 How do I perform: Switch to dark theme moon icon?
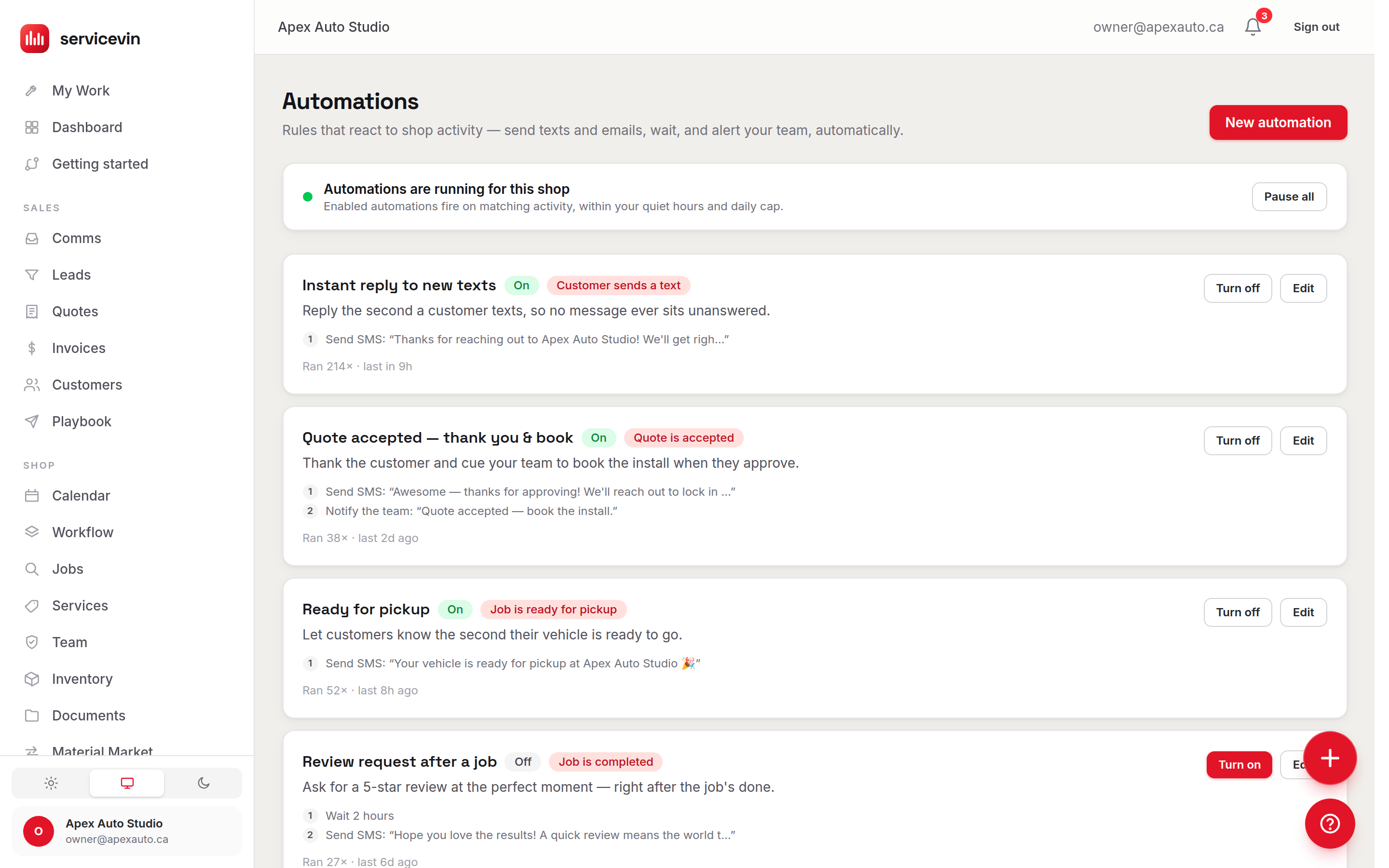click(x=203, y=784)
